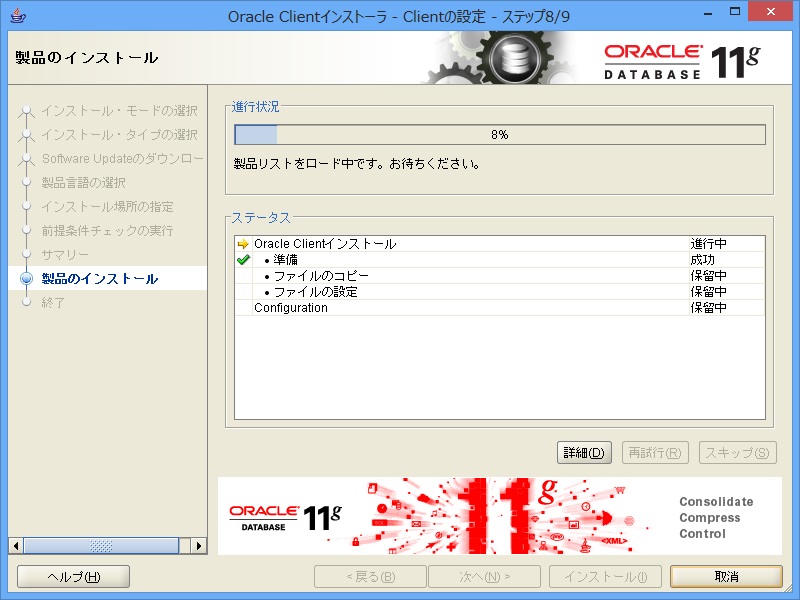The height and width of the screenshot is (600, 800).
Task: Click the Oracle Database 11g header logo
Action: pyautogui.click(x=681, y=61)
